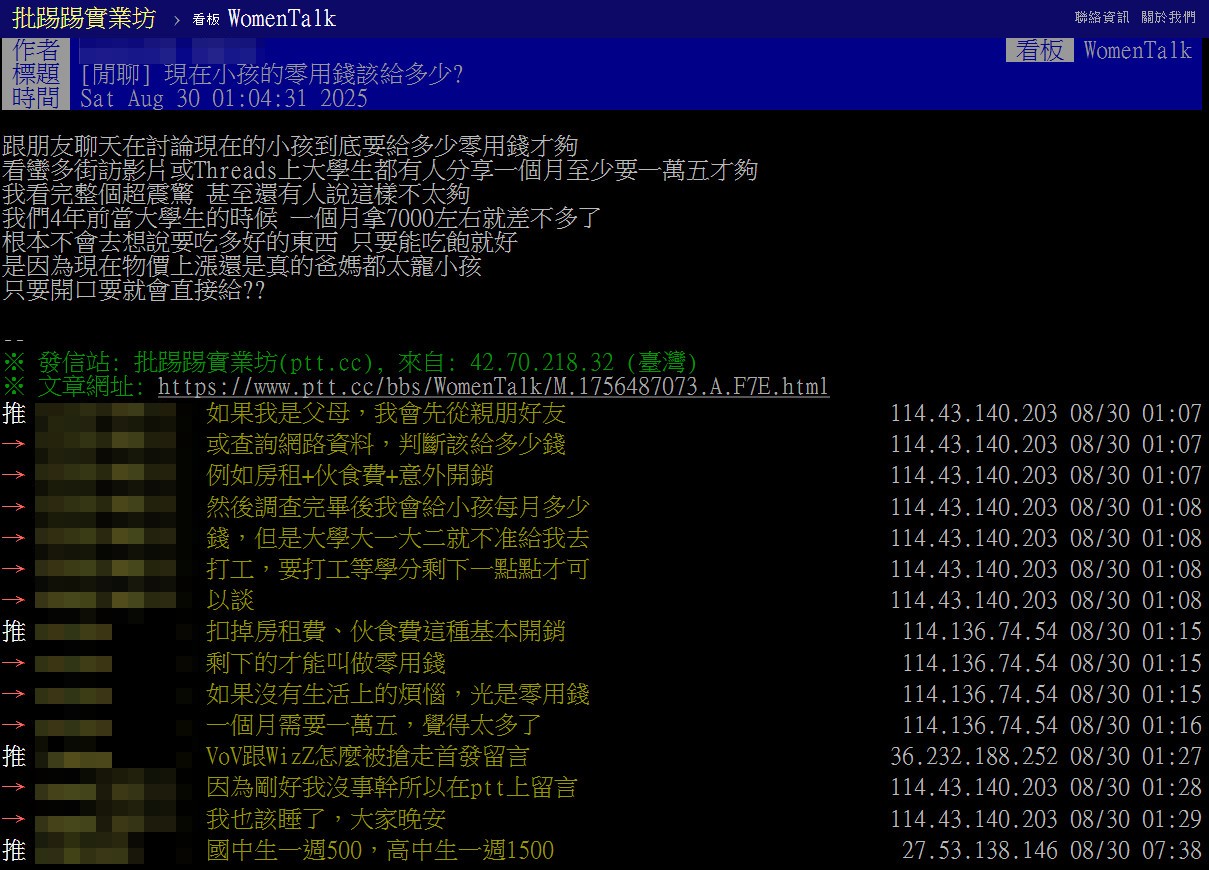Click the 時間 header label

(37, 98)
